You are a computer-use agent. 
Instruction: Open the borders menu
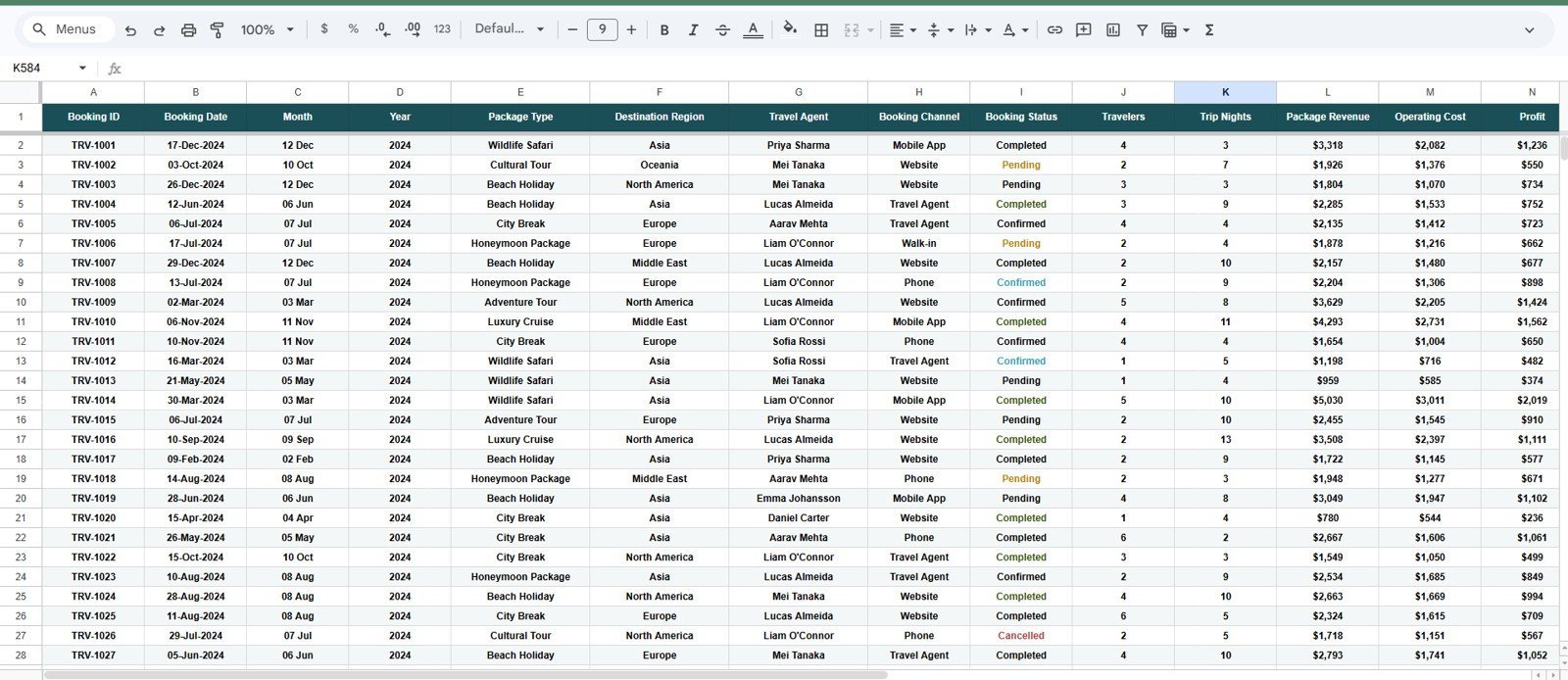point(821,30)
